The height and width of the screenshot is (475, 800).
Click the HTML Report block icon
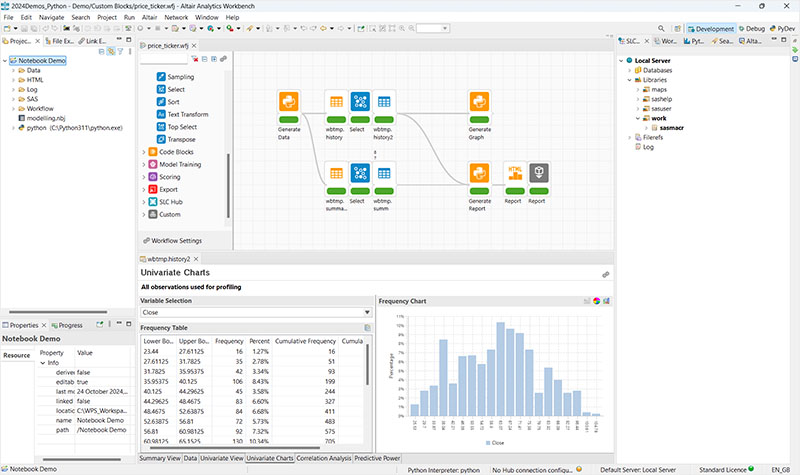coord(515,174)
